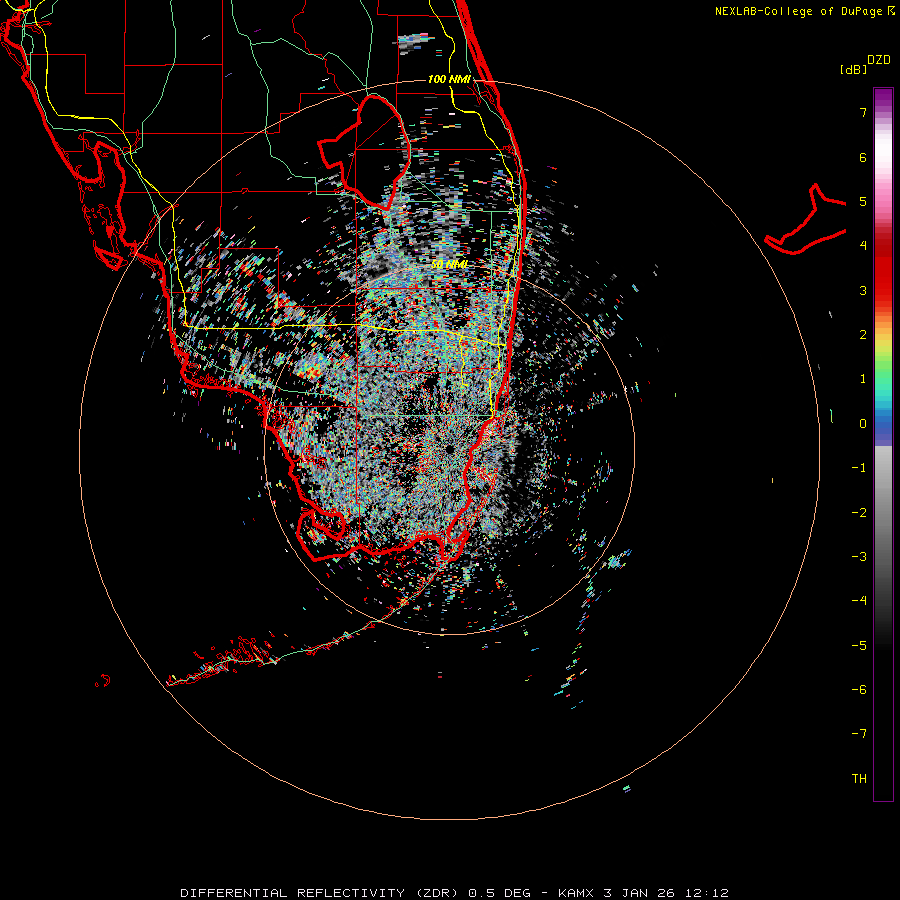Viewport: 900px width, 900px height.
Task: Click the 3 value on color scale
Action: [x=863, y=290]
